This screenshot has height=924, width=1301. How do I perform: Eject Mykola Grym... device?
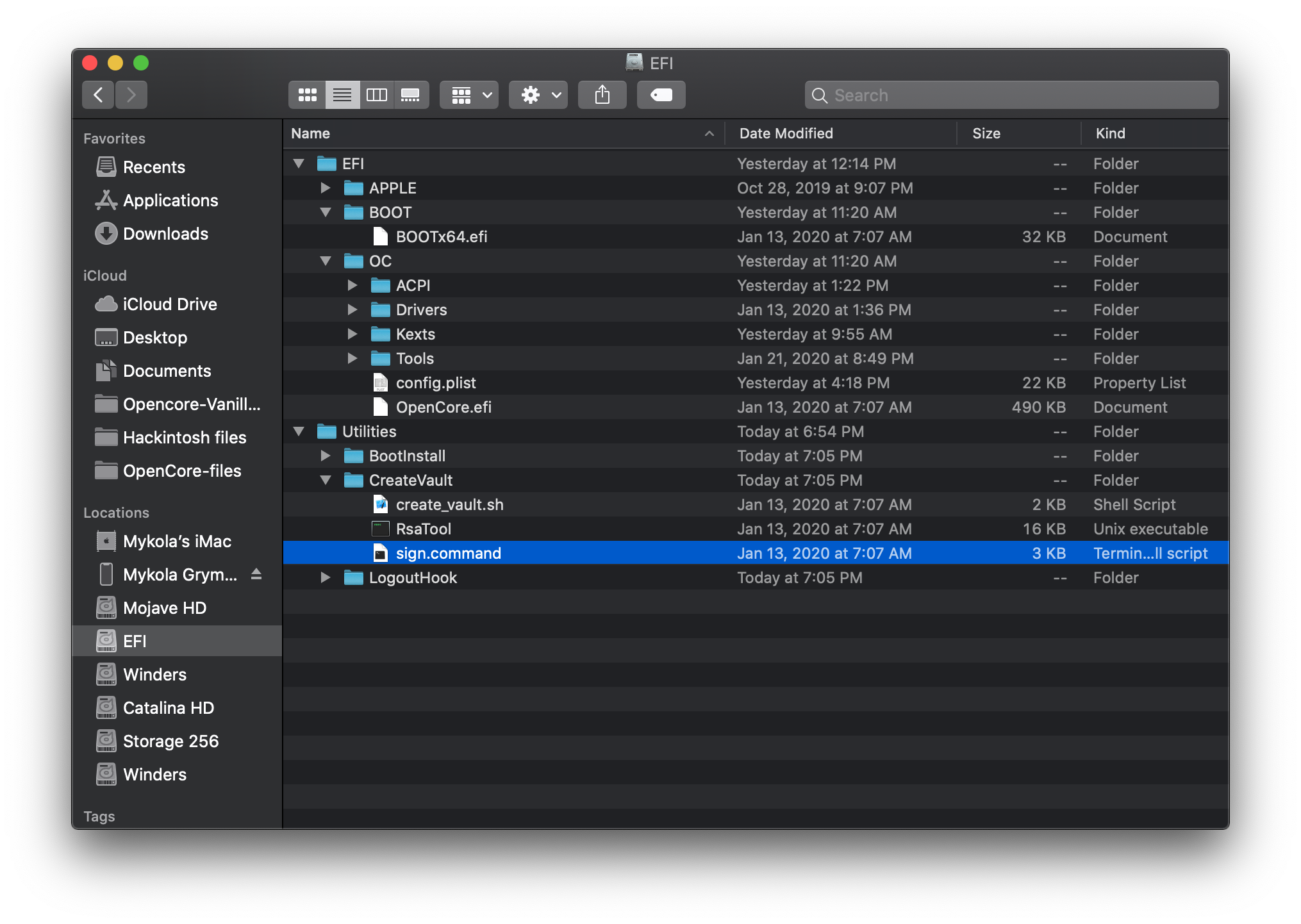tap(256, 574)
